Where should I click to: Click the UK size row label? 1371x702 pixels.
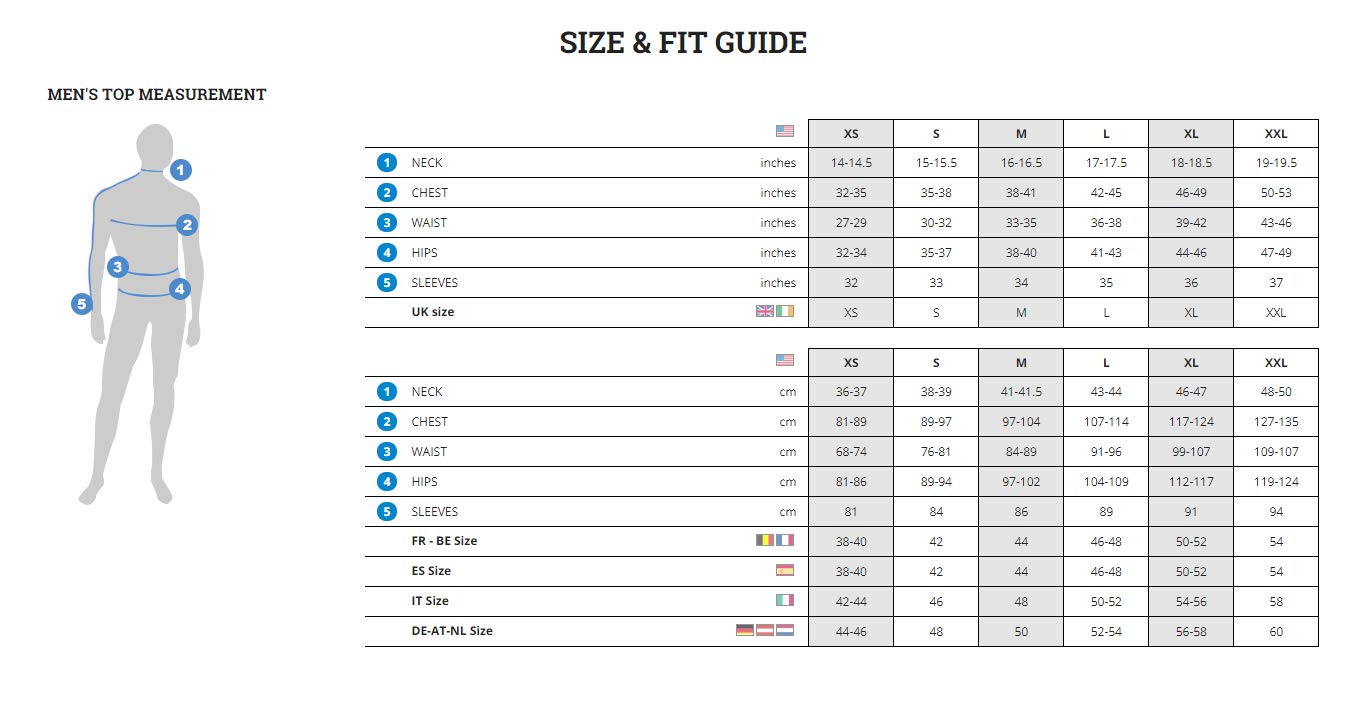[433, 312]
